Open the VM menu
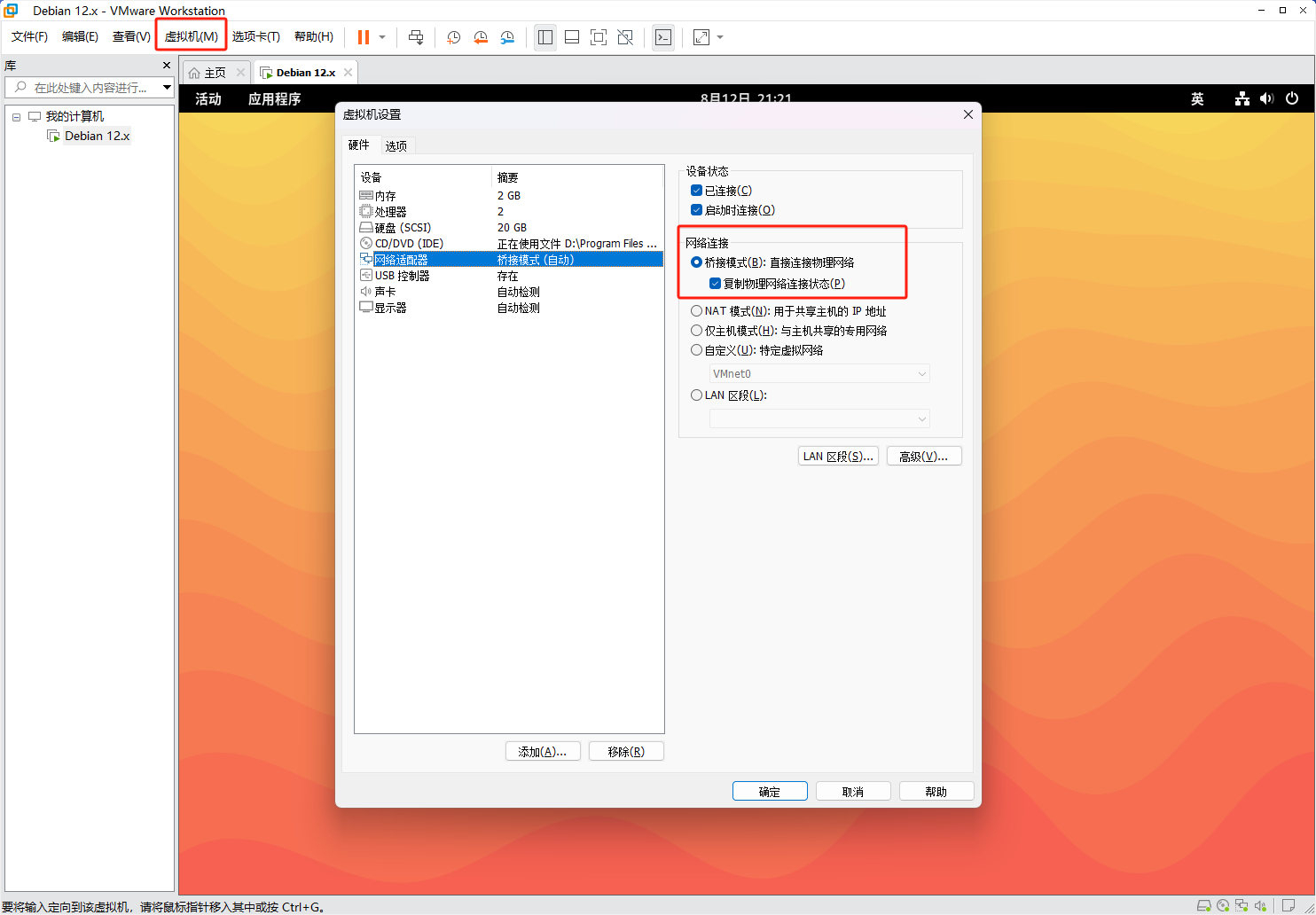This screenshot has height=915, width=1316. click(192, 37)
